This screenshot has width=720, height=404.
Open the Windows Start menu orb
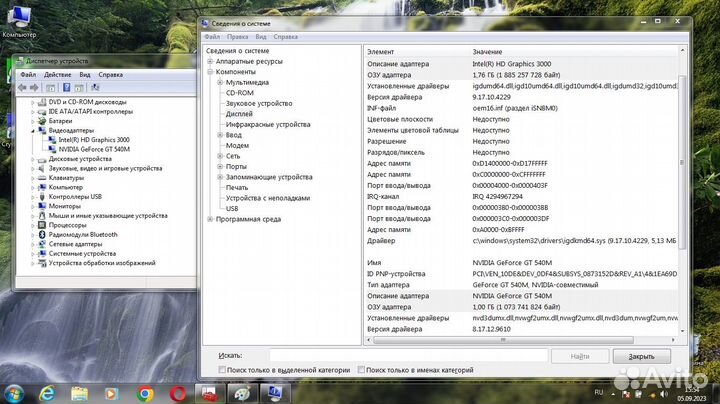point(13,394)
